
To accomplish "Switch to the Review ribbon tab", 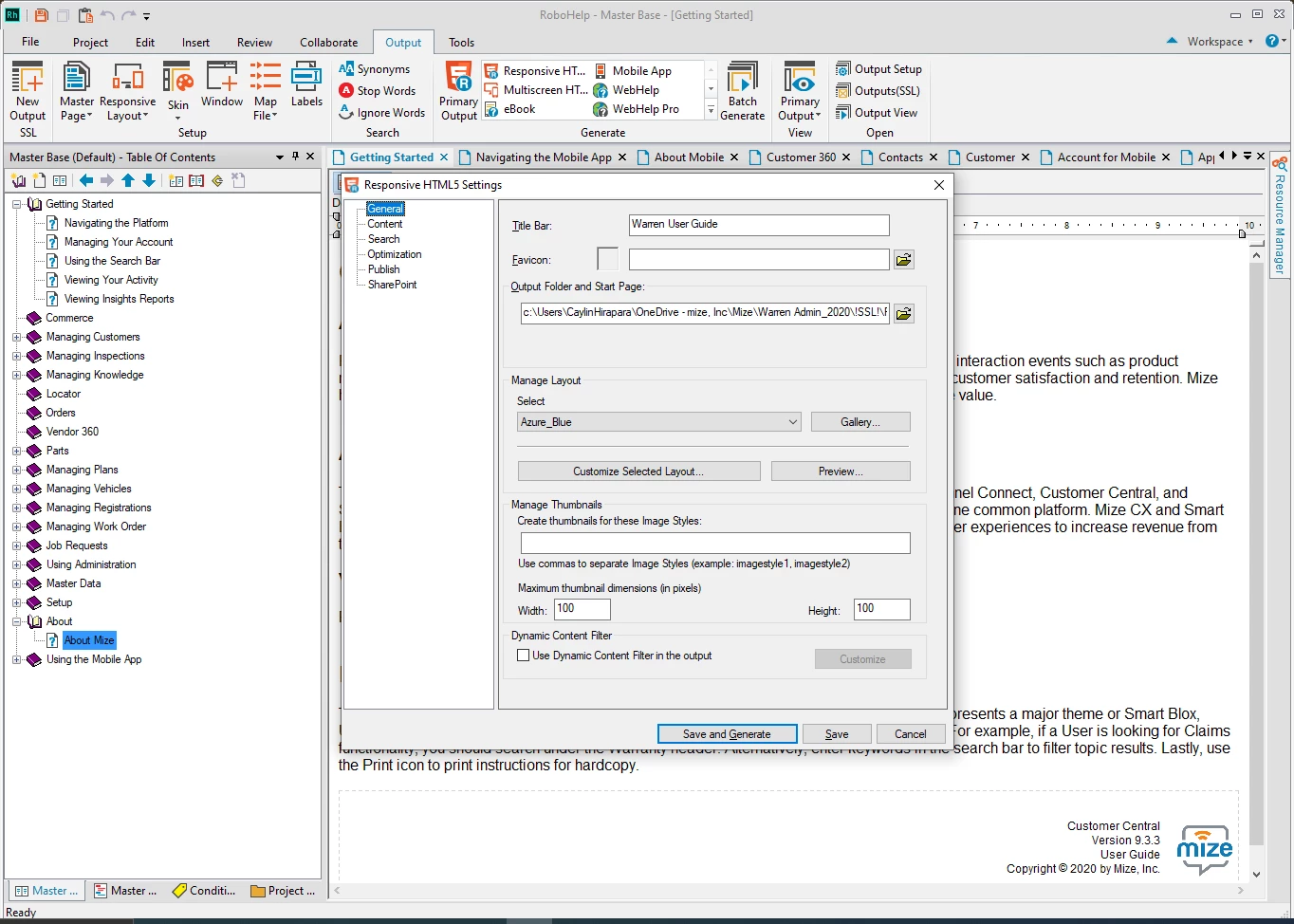I will pos(254,42).
